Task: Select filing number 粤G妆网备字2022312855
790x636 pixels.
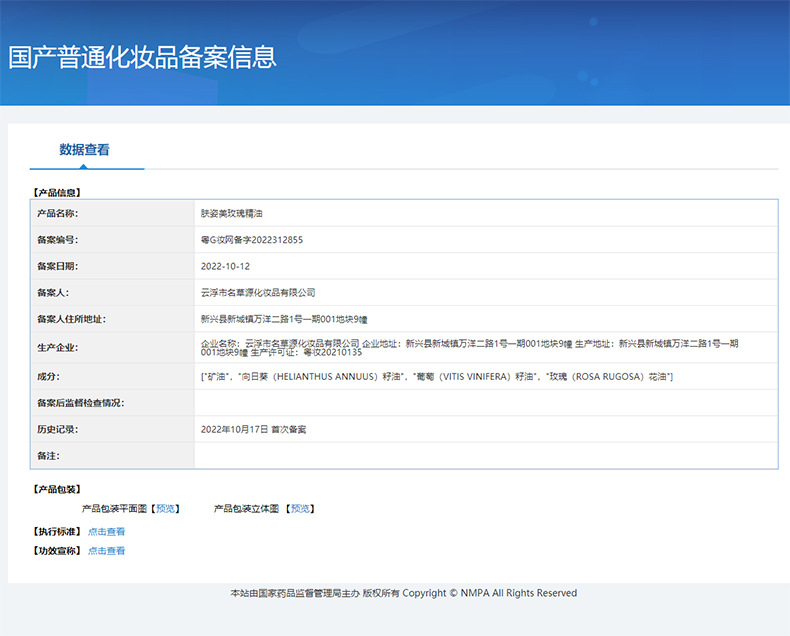Action: [252, 240]
